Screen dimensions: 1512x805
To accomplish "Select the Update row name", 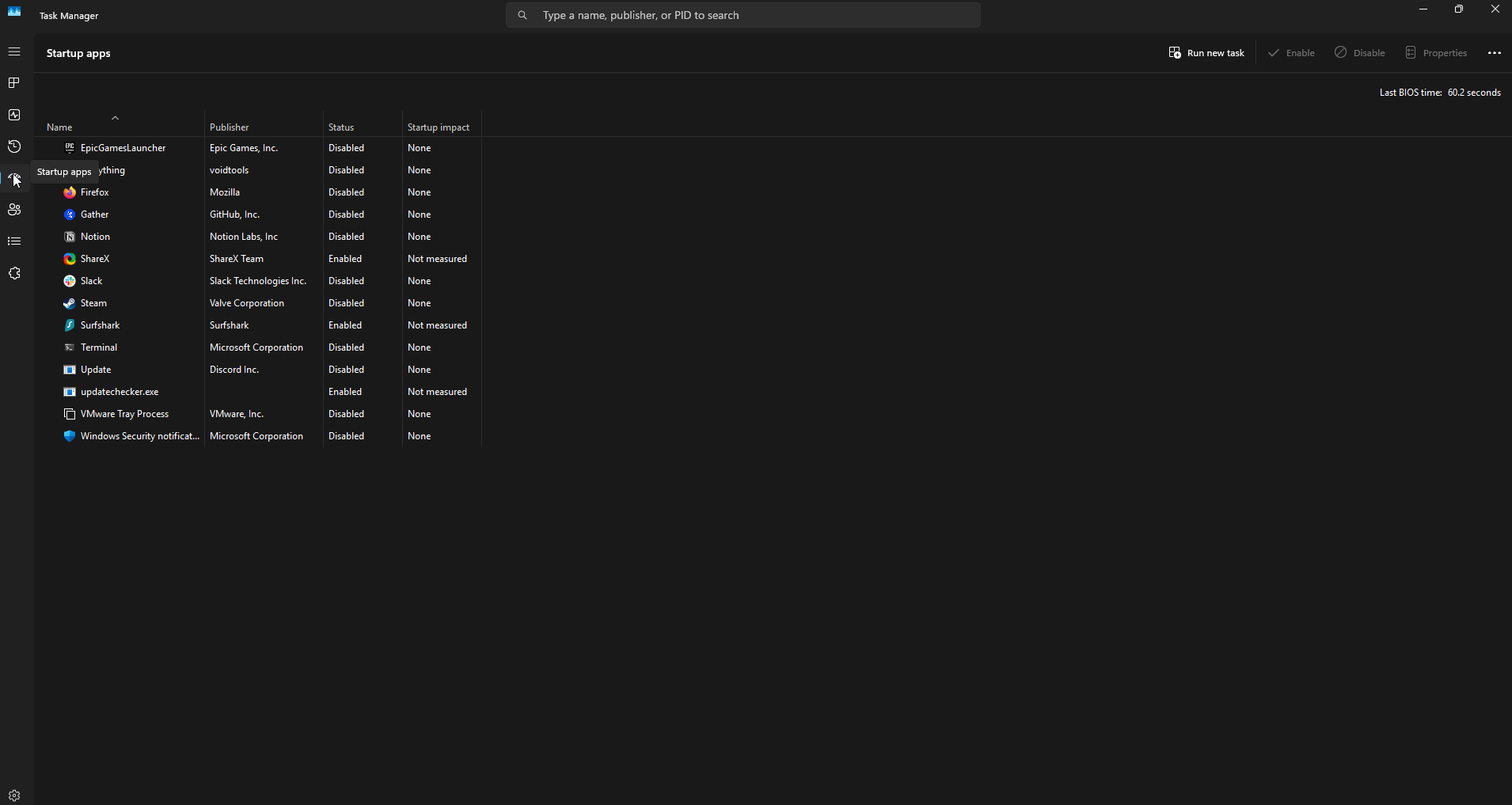I will point(96,370).
